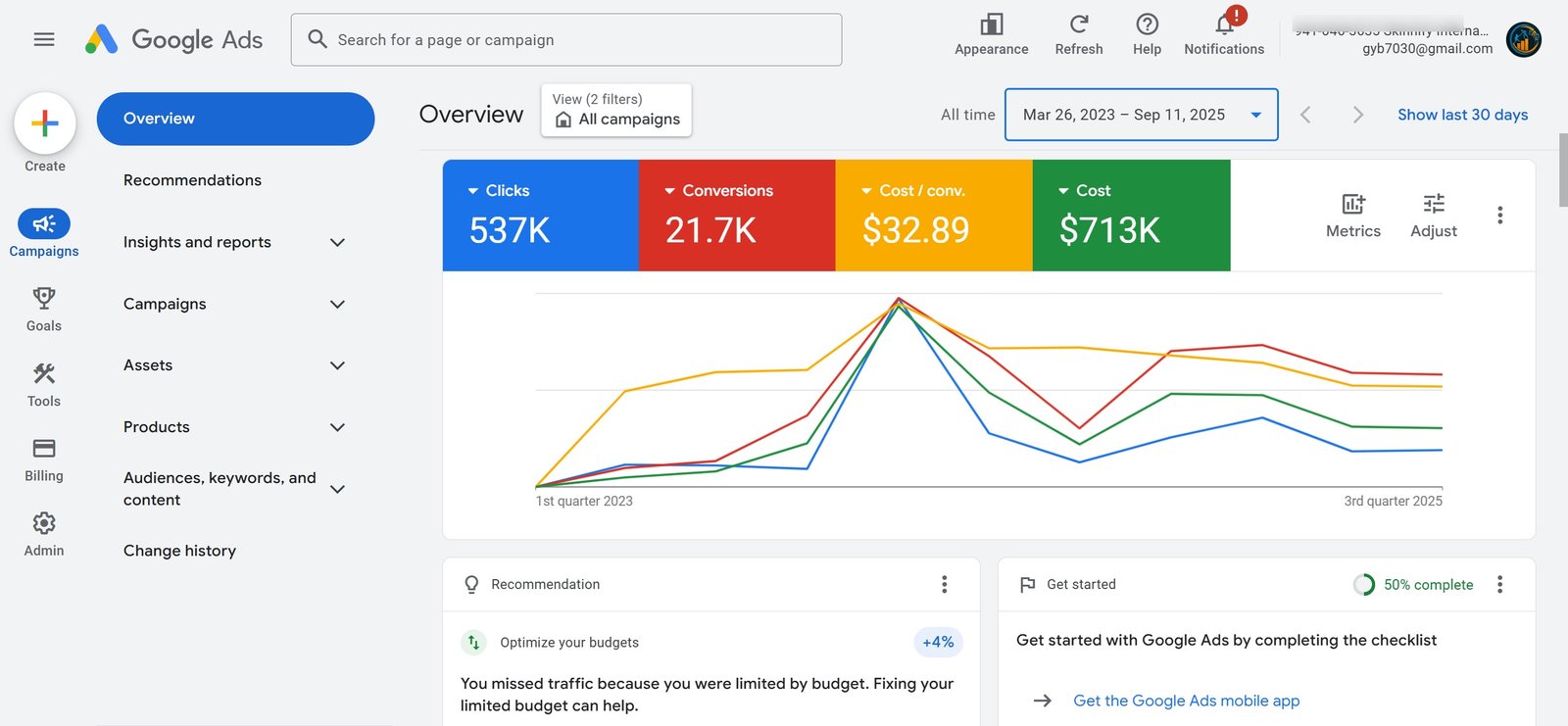Viewport: 1568px width, 726px height.
Task: Open Recommendation card three-dot menu
Action: [x=945, y=584]
